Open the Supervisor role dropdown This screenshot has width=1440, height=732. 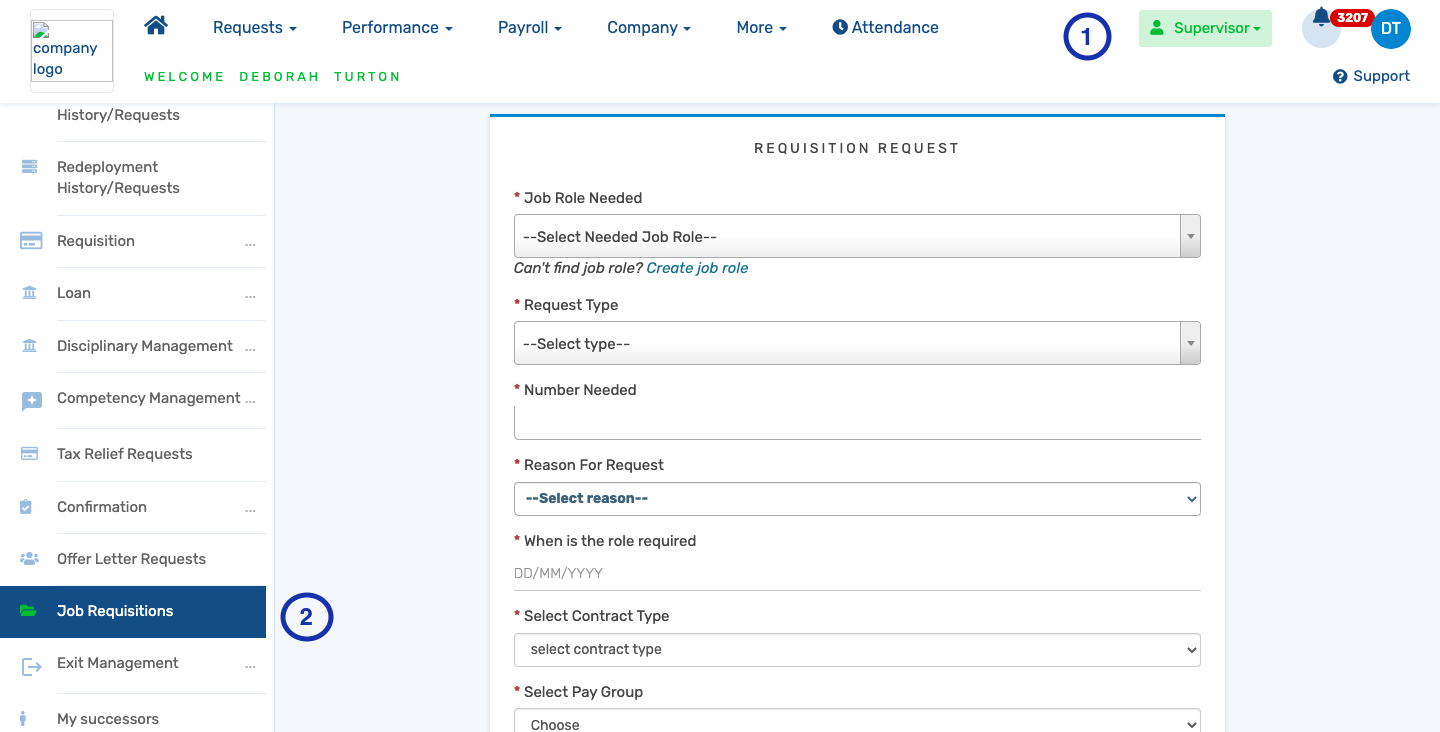coord(1205,28)
